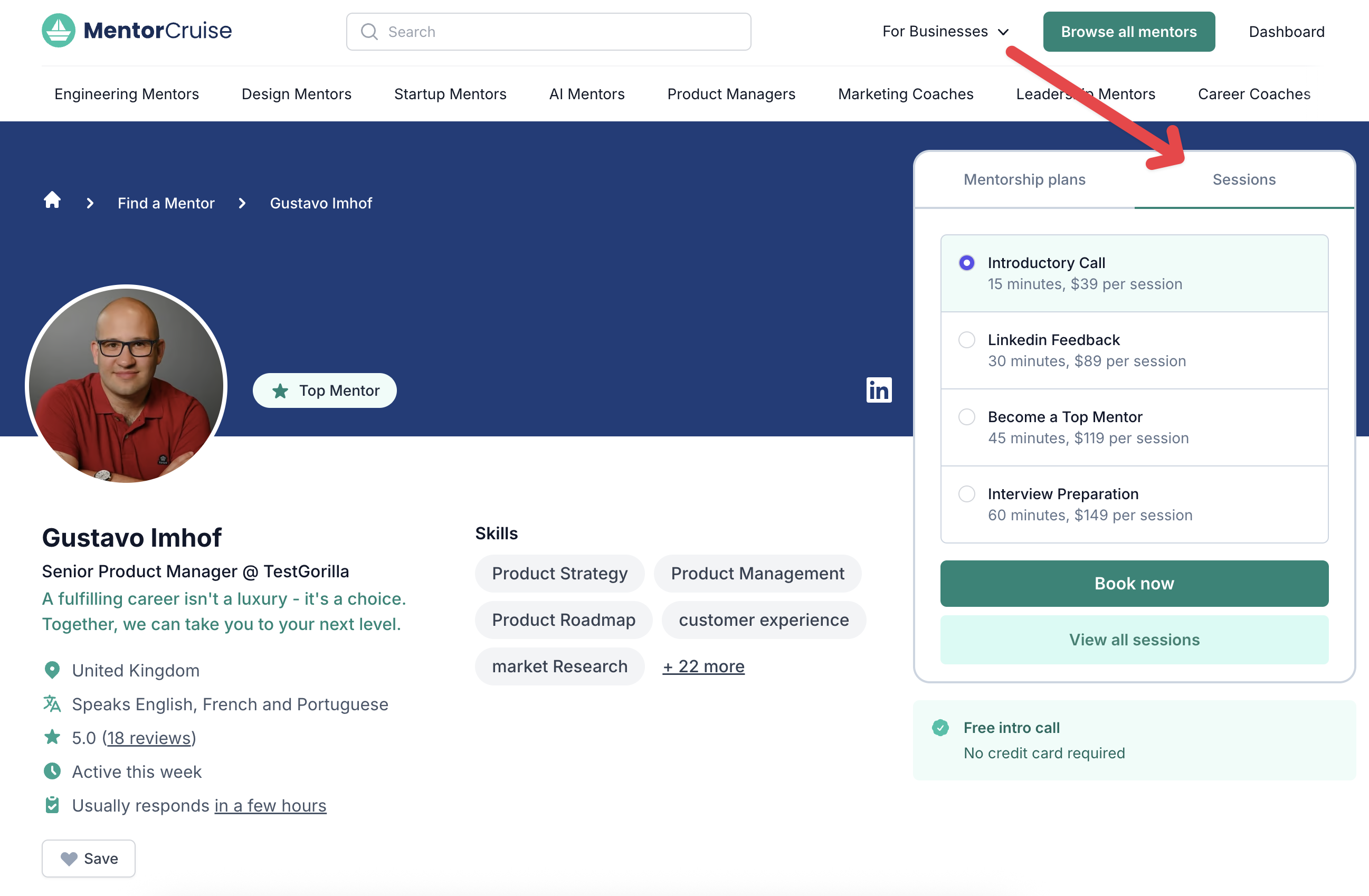The height and width of the screenshot is (896, 1369).
Task: Click into the Search field
Action: click(549, 32)
